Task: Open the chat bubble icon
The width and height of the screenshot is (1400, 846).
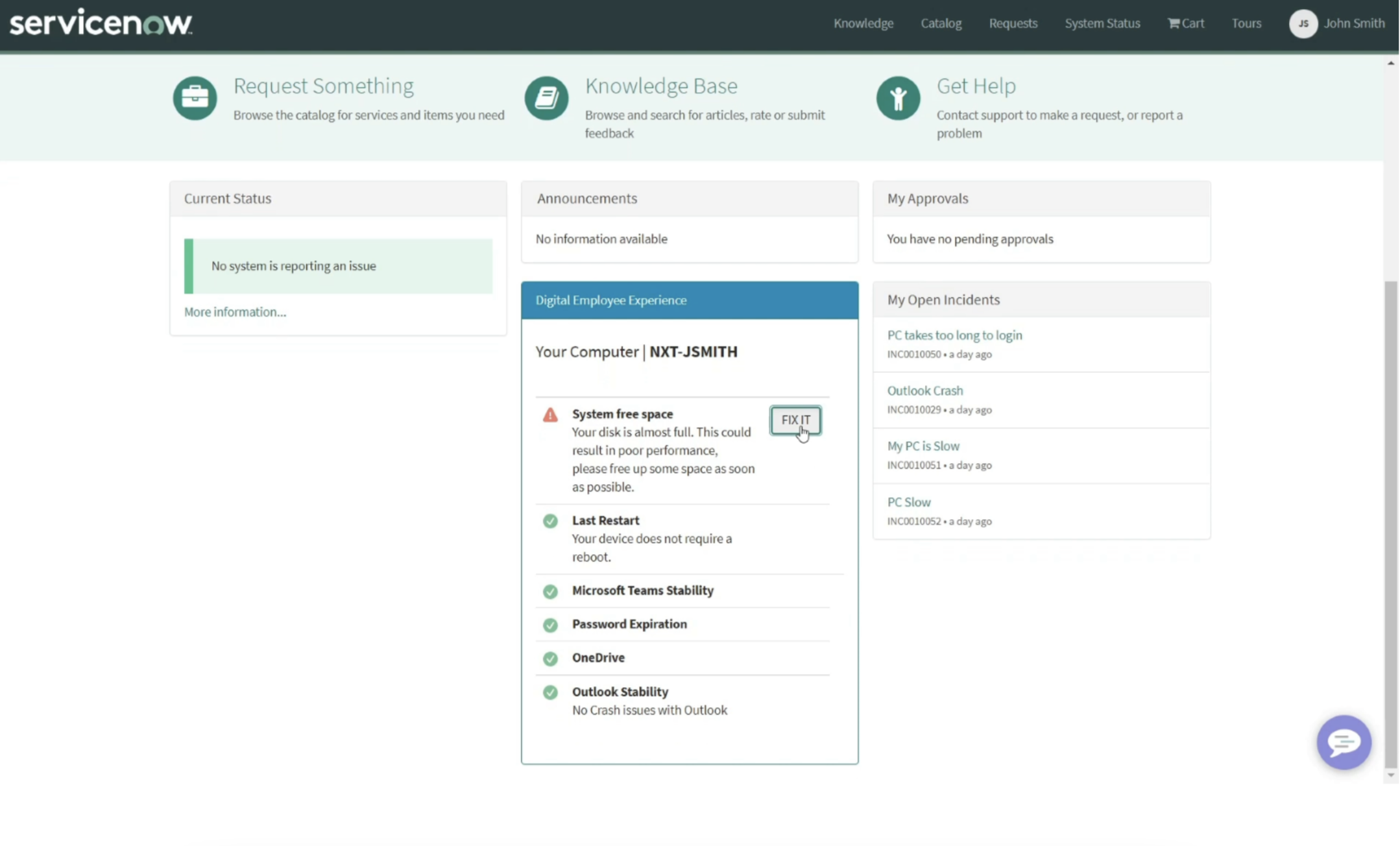Action: coord(1344,742)
